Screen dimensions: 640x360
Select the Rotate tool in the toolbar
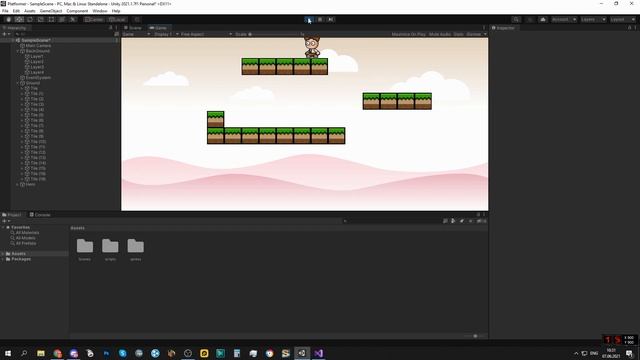30,20
